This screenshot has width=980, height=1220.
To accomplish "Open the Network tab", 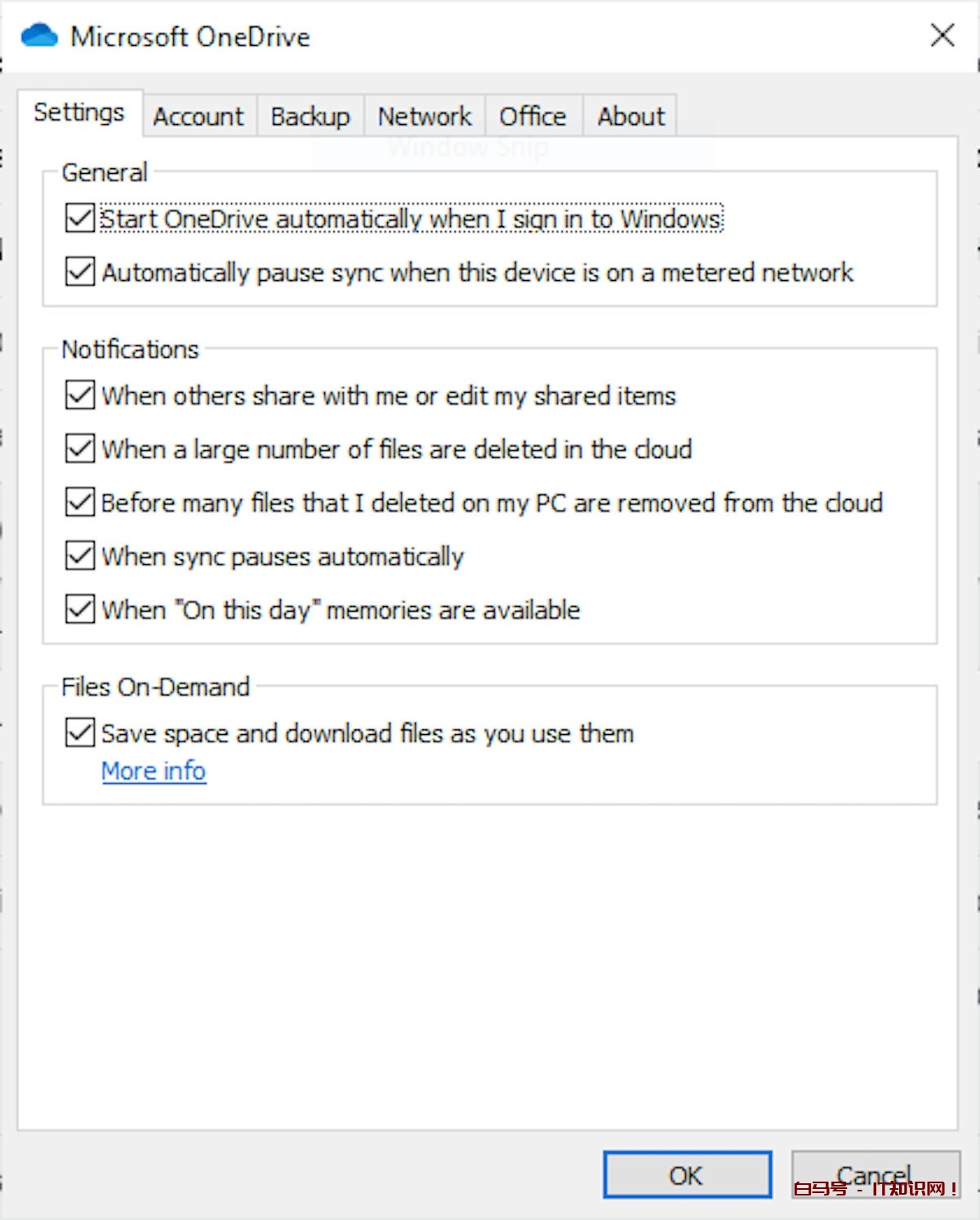I will coord(425,117).
